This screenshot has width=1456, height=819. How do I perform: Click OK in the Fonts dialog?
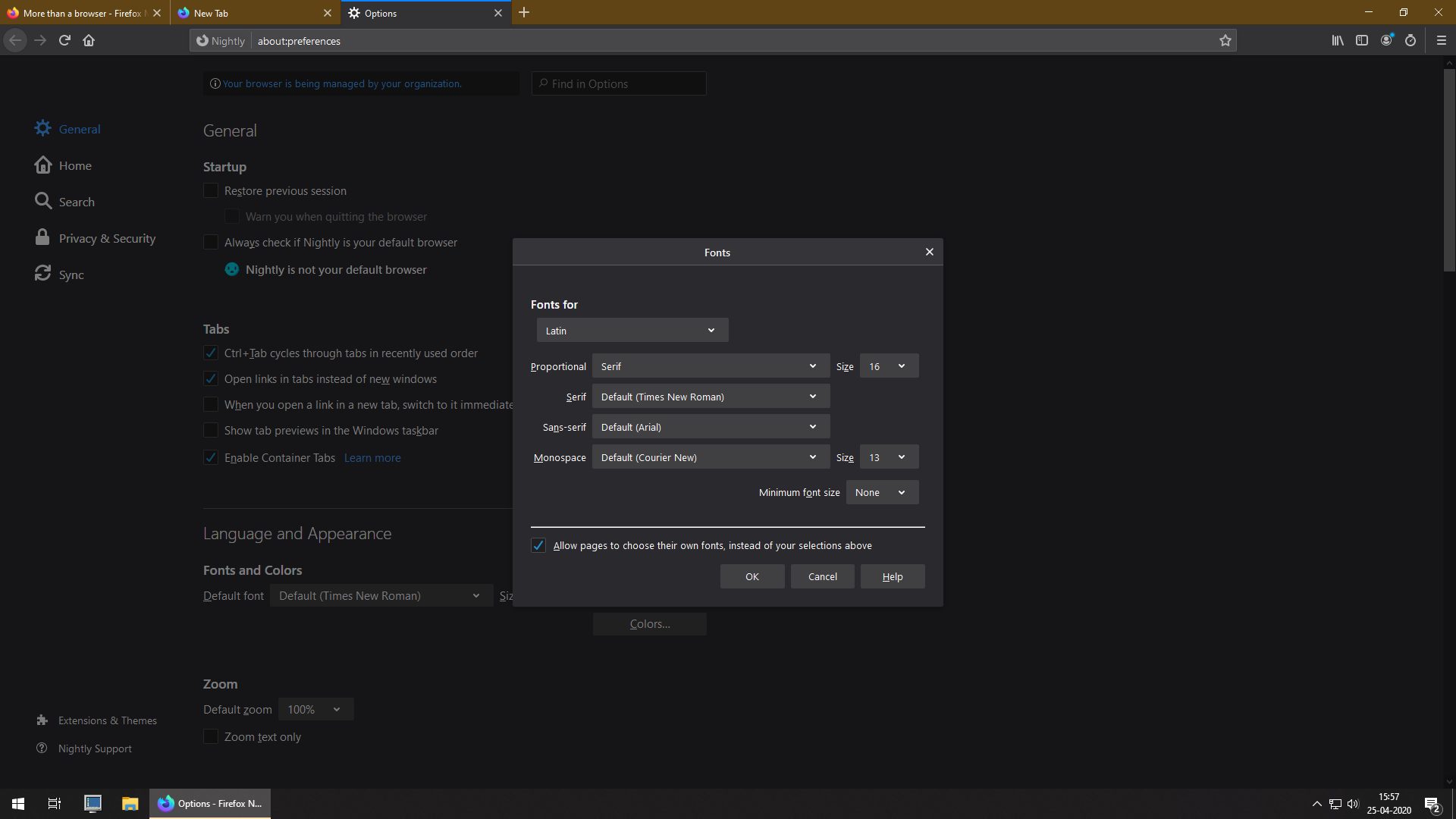[x=752, y=577]
